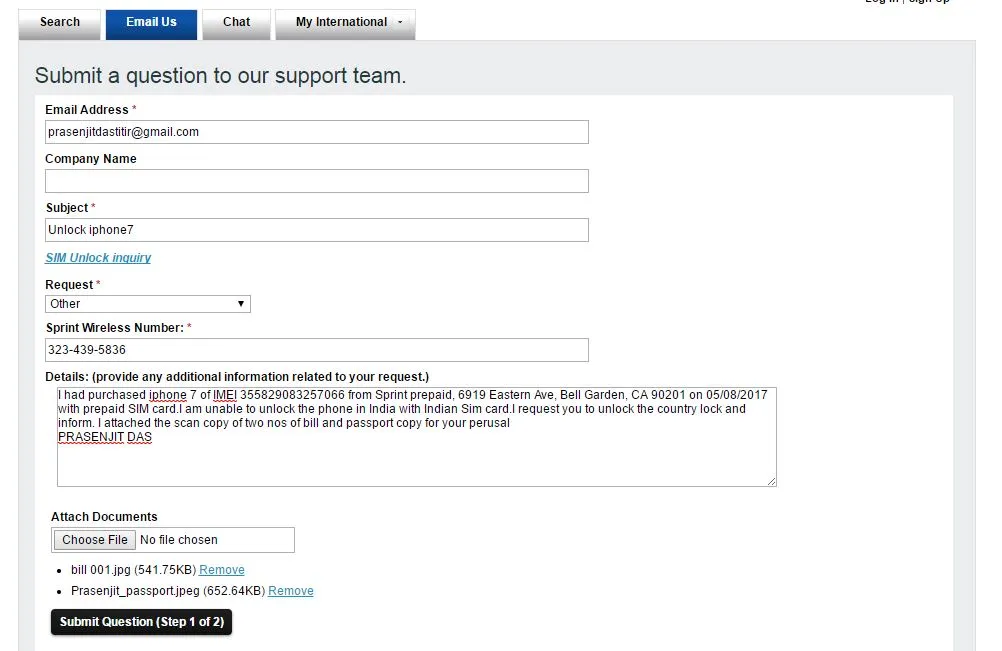This screenshot has width=1002, height=651.
Task: Place cursor in the Details text area
Action: tap(416, 462)
